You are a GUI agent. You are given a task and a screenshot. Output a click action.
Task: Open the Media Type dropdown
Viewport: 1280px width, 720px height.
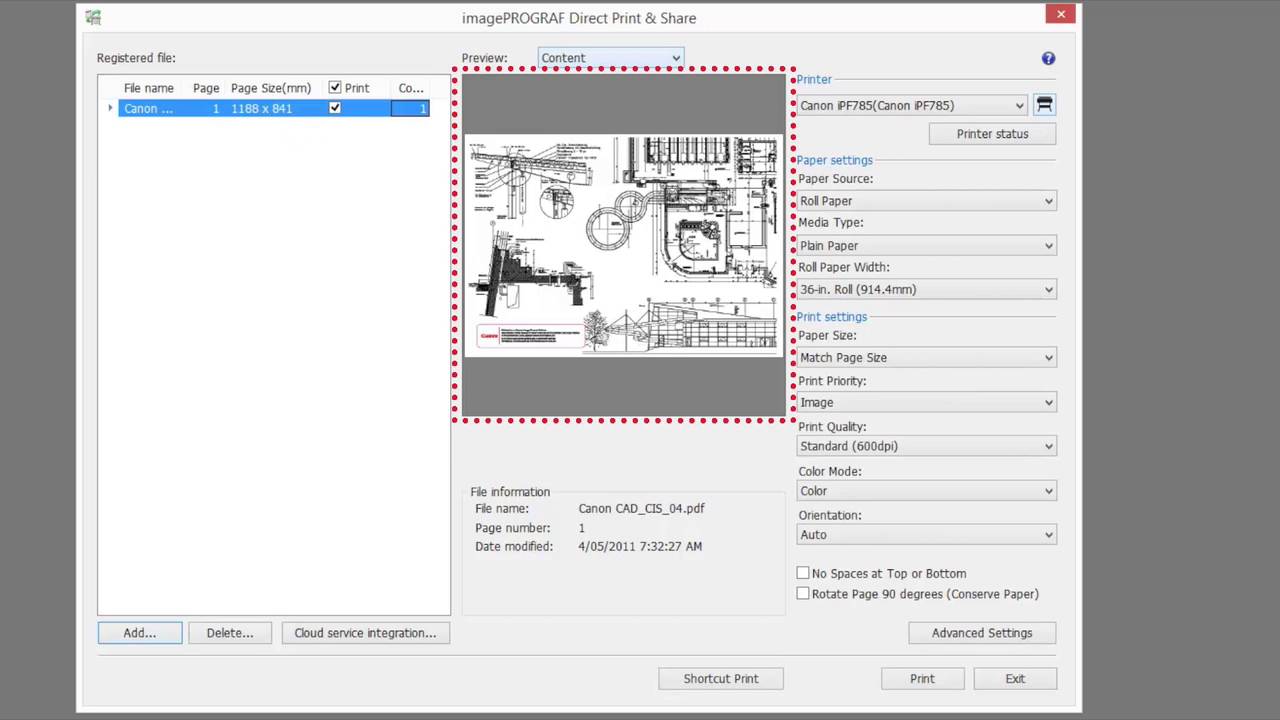[x=926, y=245]
